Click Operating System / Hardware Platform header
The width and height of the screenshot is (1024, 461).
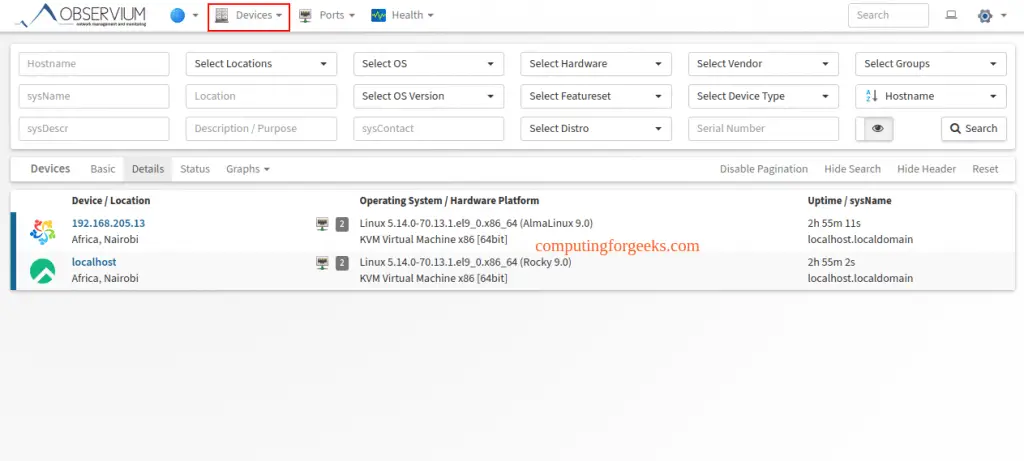coord(449,200)
